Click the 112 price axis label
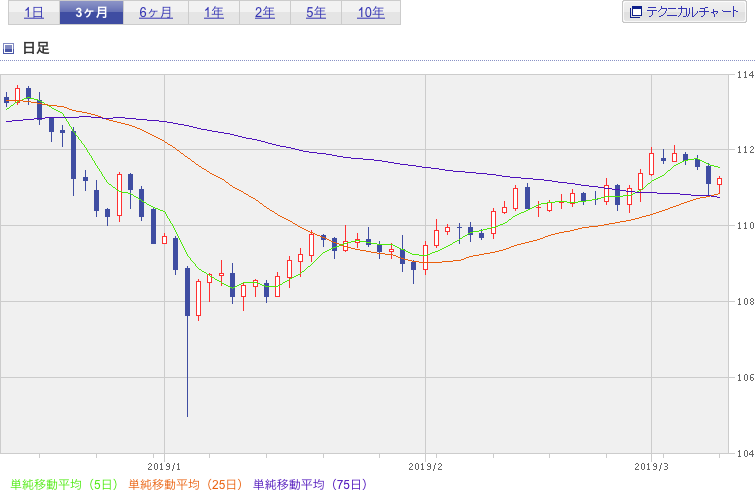This screenshot has height=493, width=755. click(745, 150)
